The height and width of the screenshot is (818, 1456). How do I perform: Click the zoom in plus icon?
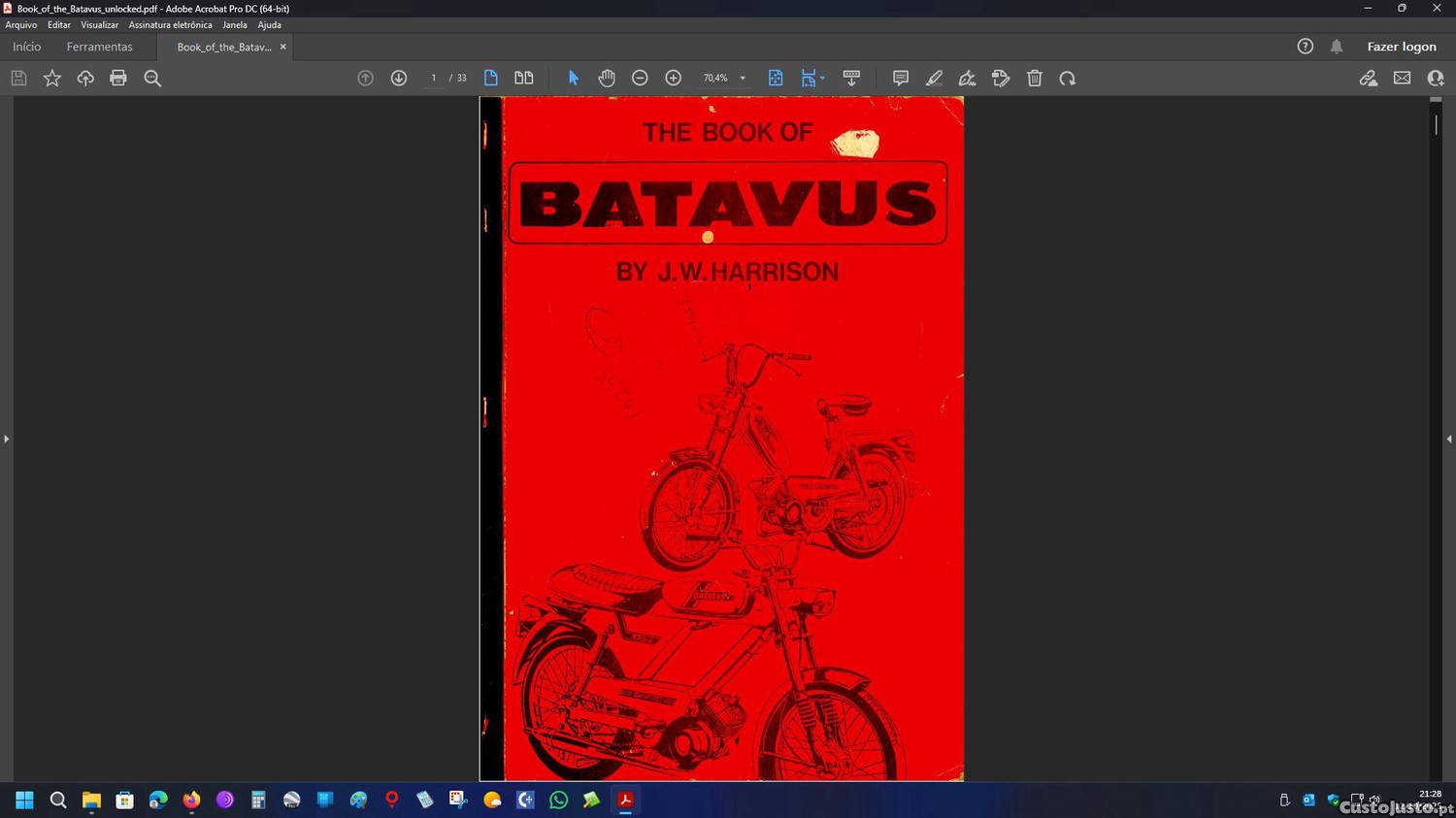(673, 79)
